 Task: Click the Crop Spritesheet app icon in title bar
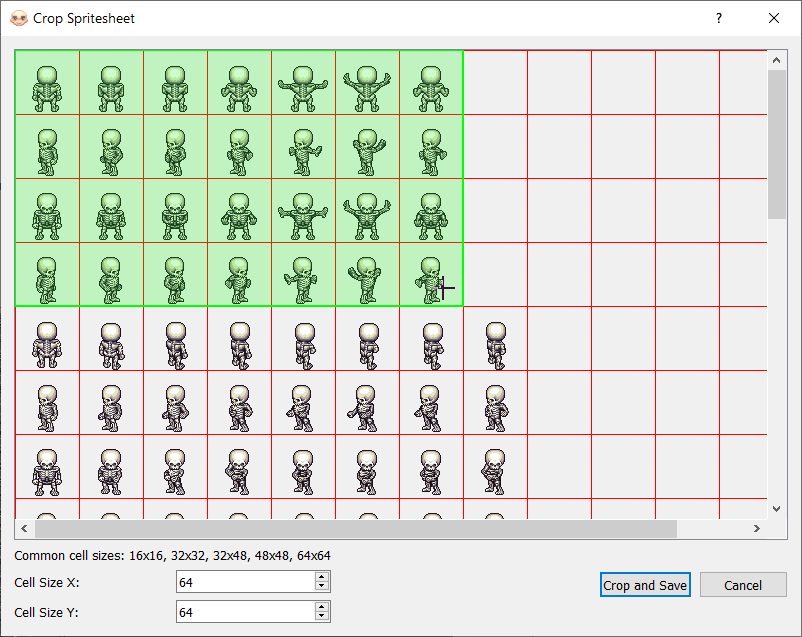click(x=18, y=18)
